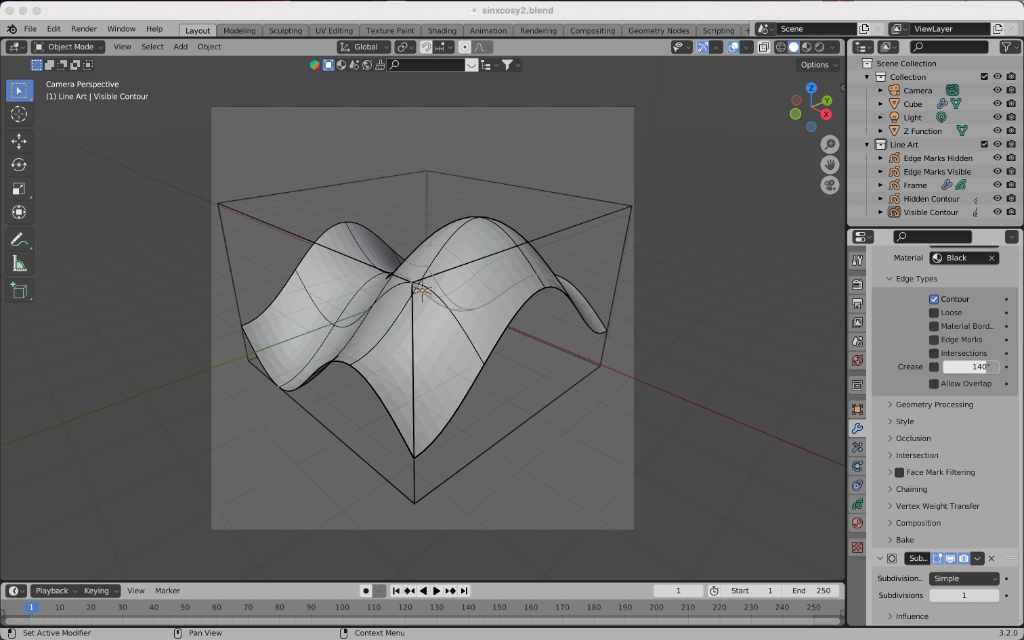Select the Annotate tool
The width and height of the screenshot is (1024, 640).
click(x=19, y=240)
